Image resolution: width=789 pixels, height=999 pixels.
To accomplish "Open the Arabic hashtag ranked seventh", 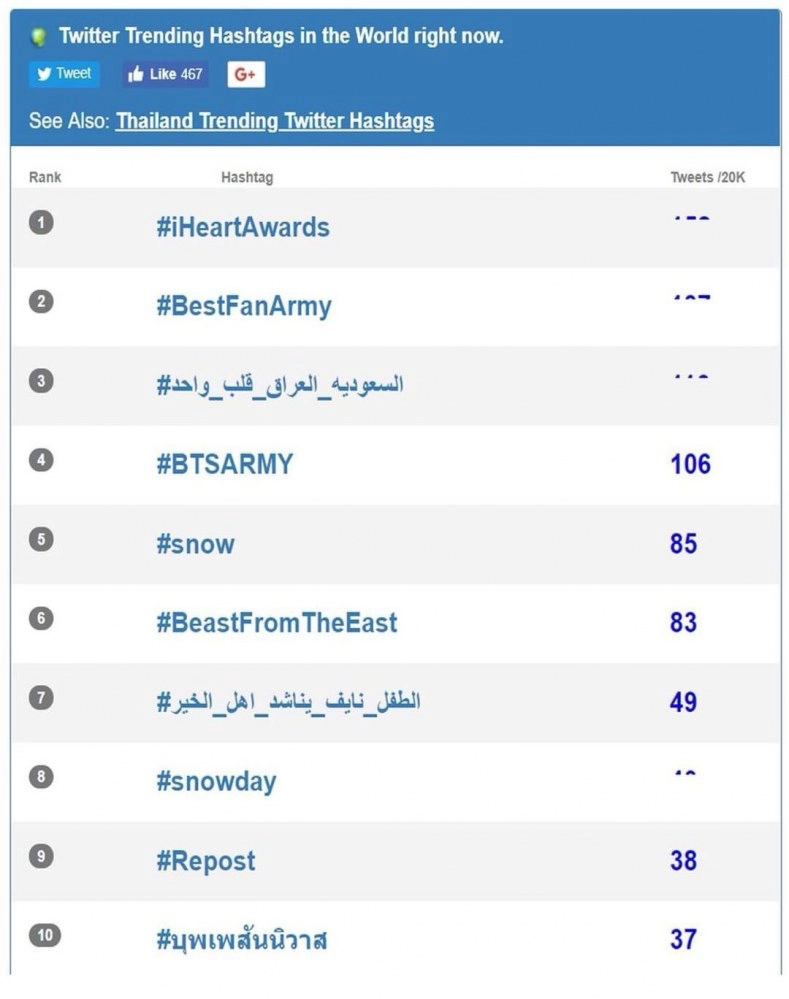I will pos(288,702).
